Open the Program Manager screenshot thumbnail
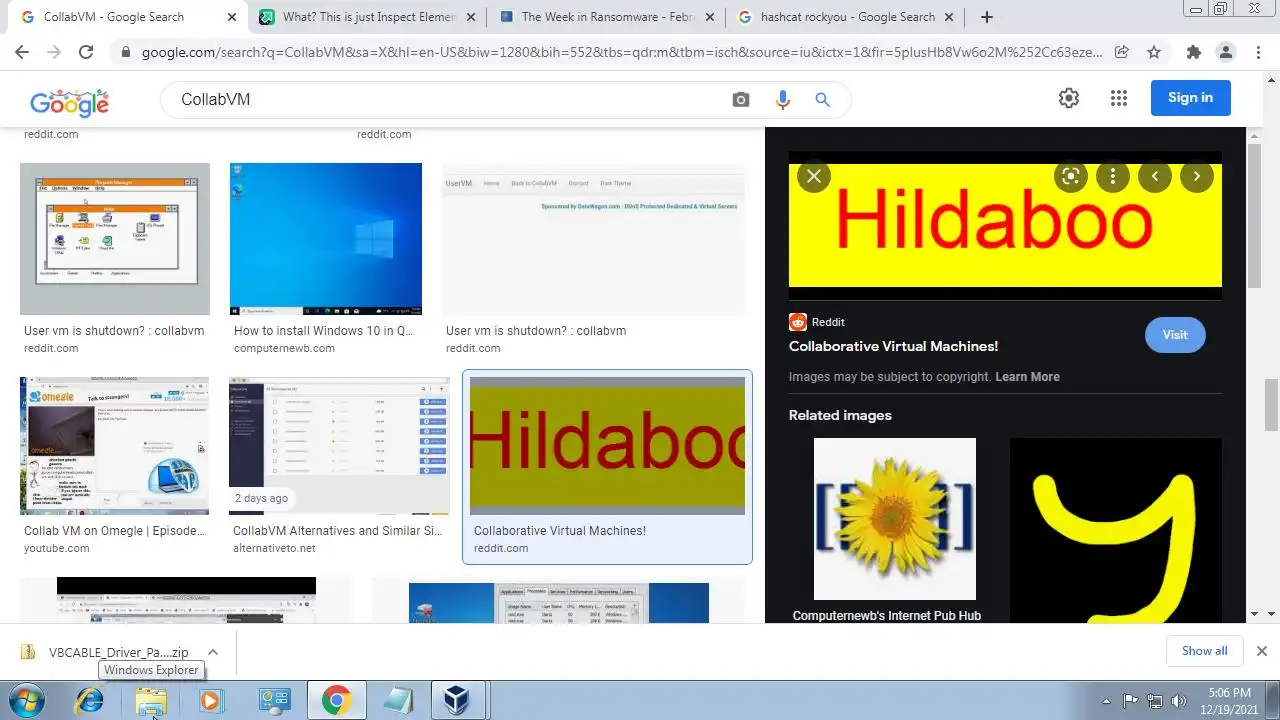This screenshot has width=1280, height=720. (115, 239)
